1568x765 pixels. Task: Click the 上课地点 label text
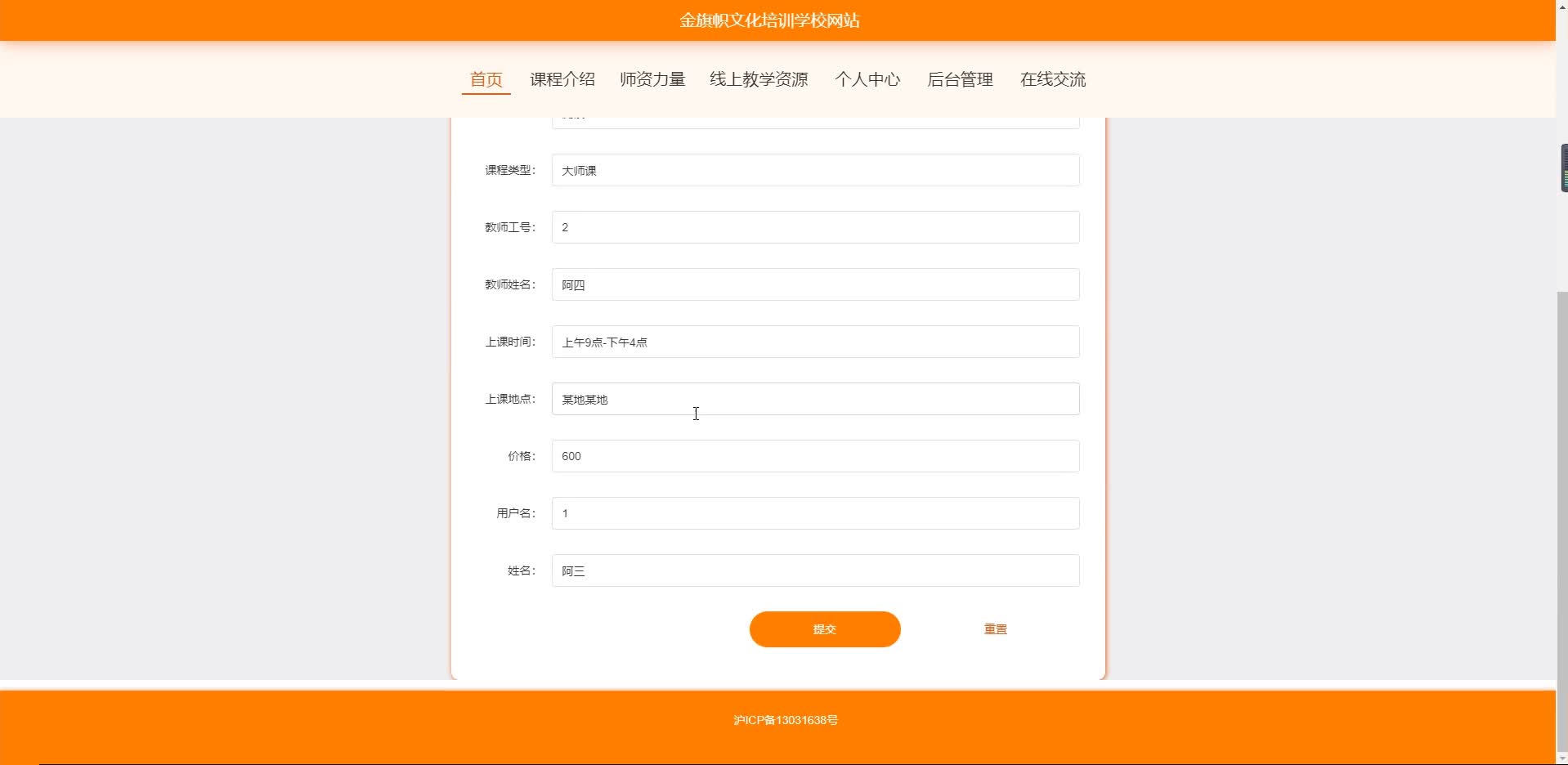510,399
